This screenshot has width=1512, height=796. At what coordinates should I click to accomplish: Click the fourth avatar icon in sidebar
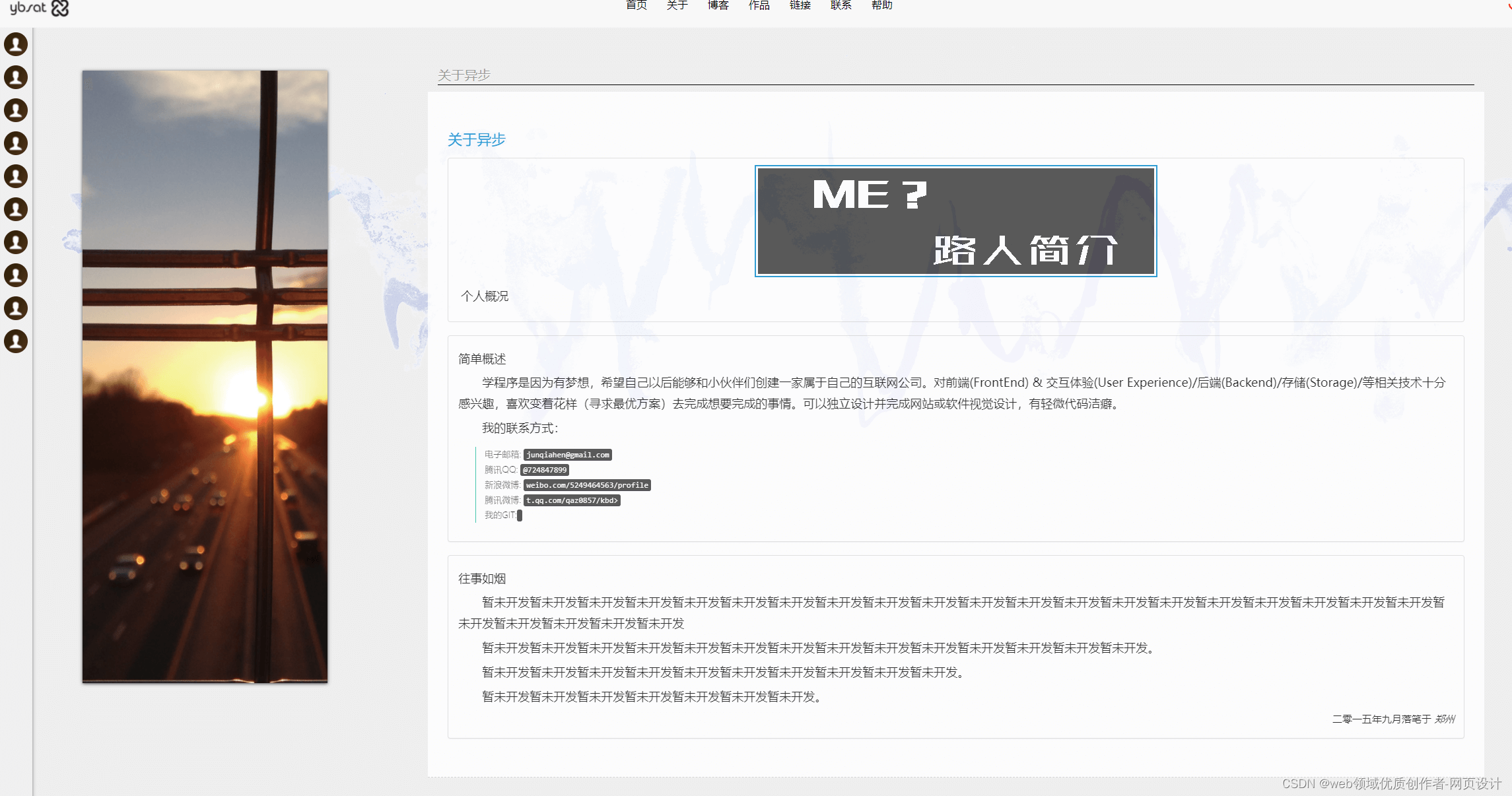(x=16, y=143)
